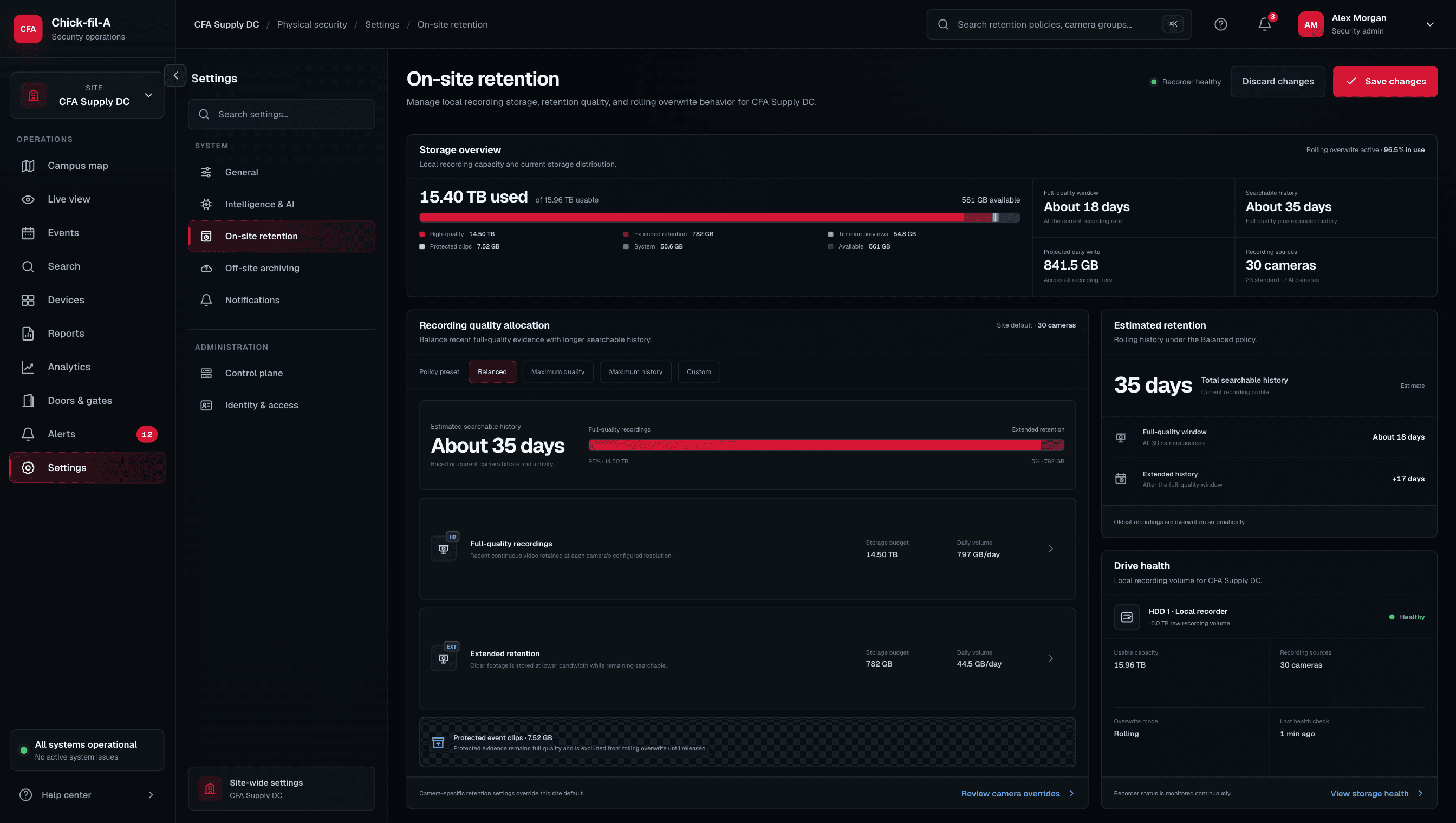Click the HDD 1 local recorder drive icon
Image resolution: width=1456 pixels, height=823 pixels.
(1126, 617)
